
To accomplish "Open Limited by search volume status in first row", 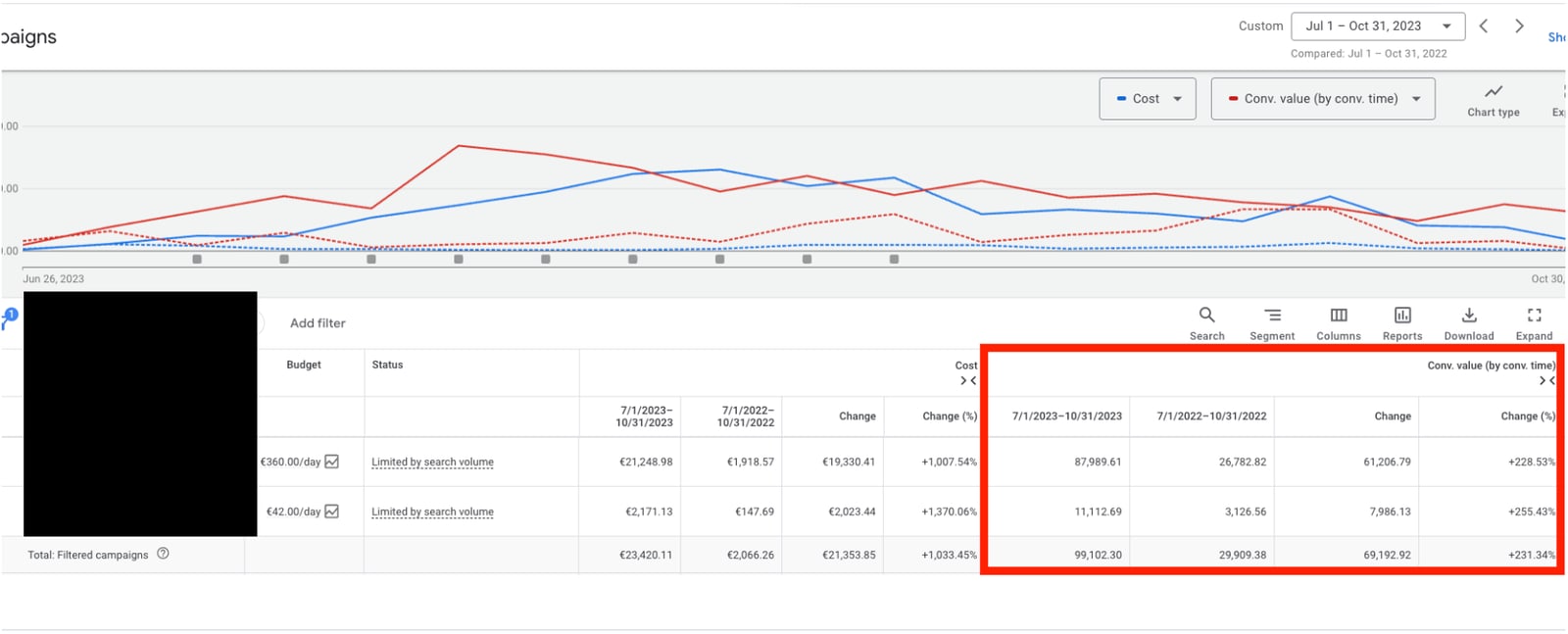I will (x=432, y=463).
